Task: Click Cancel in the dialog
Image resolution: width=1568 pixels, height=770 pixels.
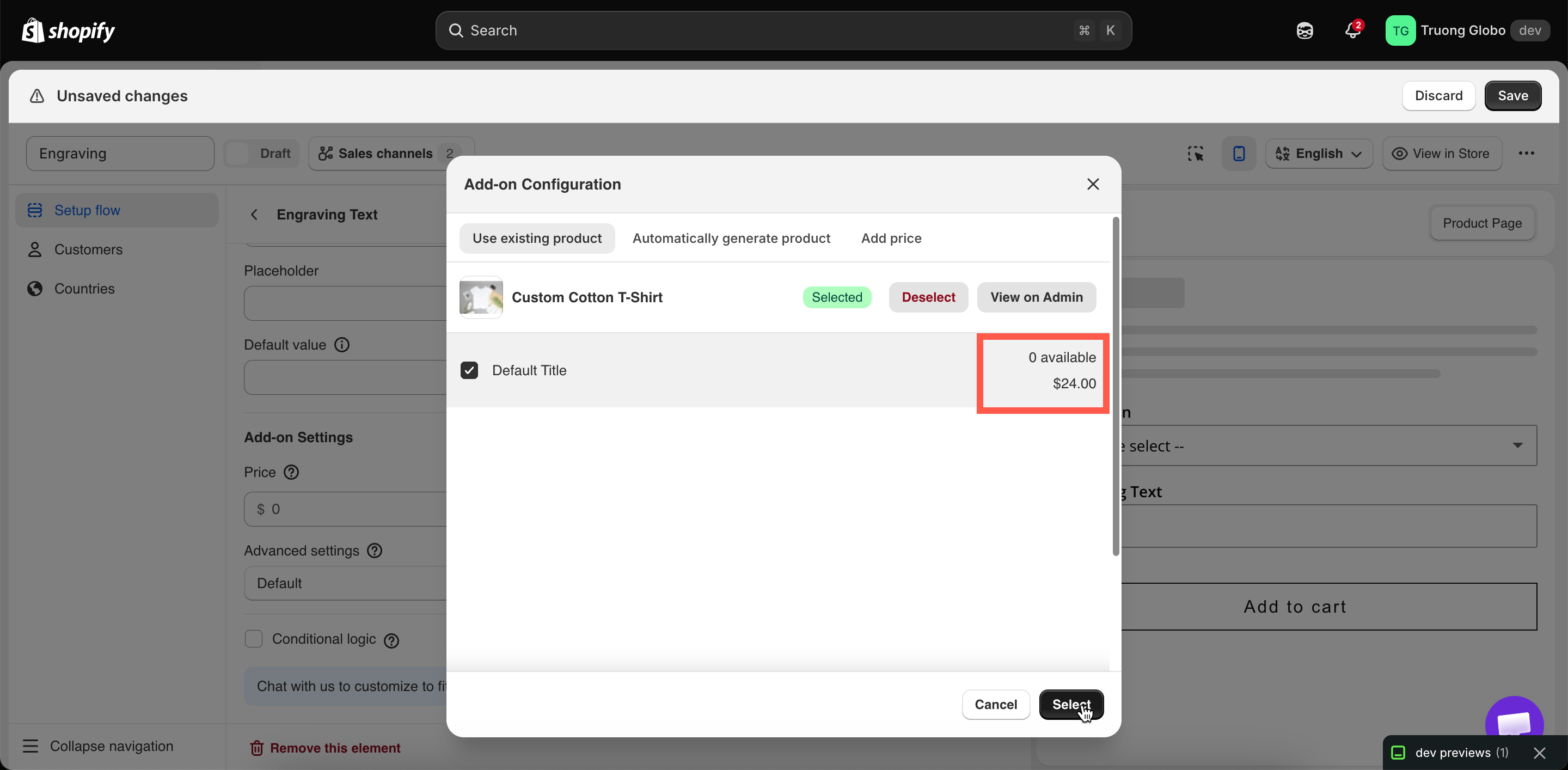Action: pyautogui.click(x=996, y=704)
